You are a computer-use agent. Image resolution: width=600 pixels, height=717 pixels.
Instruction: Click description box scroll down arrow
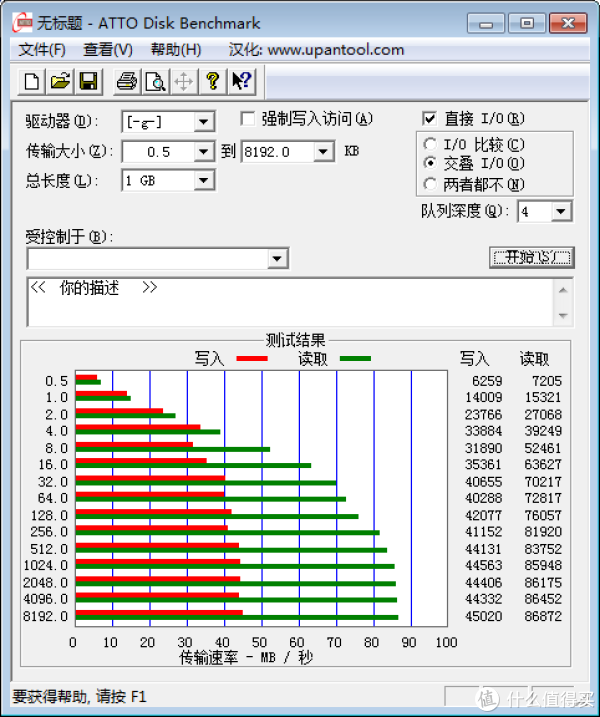pyautogui.click(x=563, y=315)
